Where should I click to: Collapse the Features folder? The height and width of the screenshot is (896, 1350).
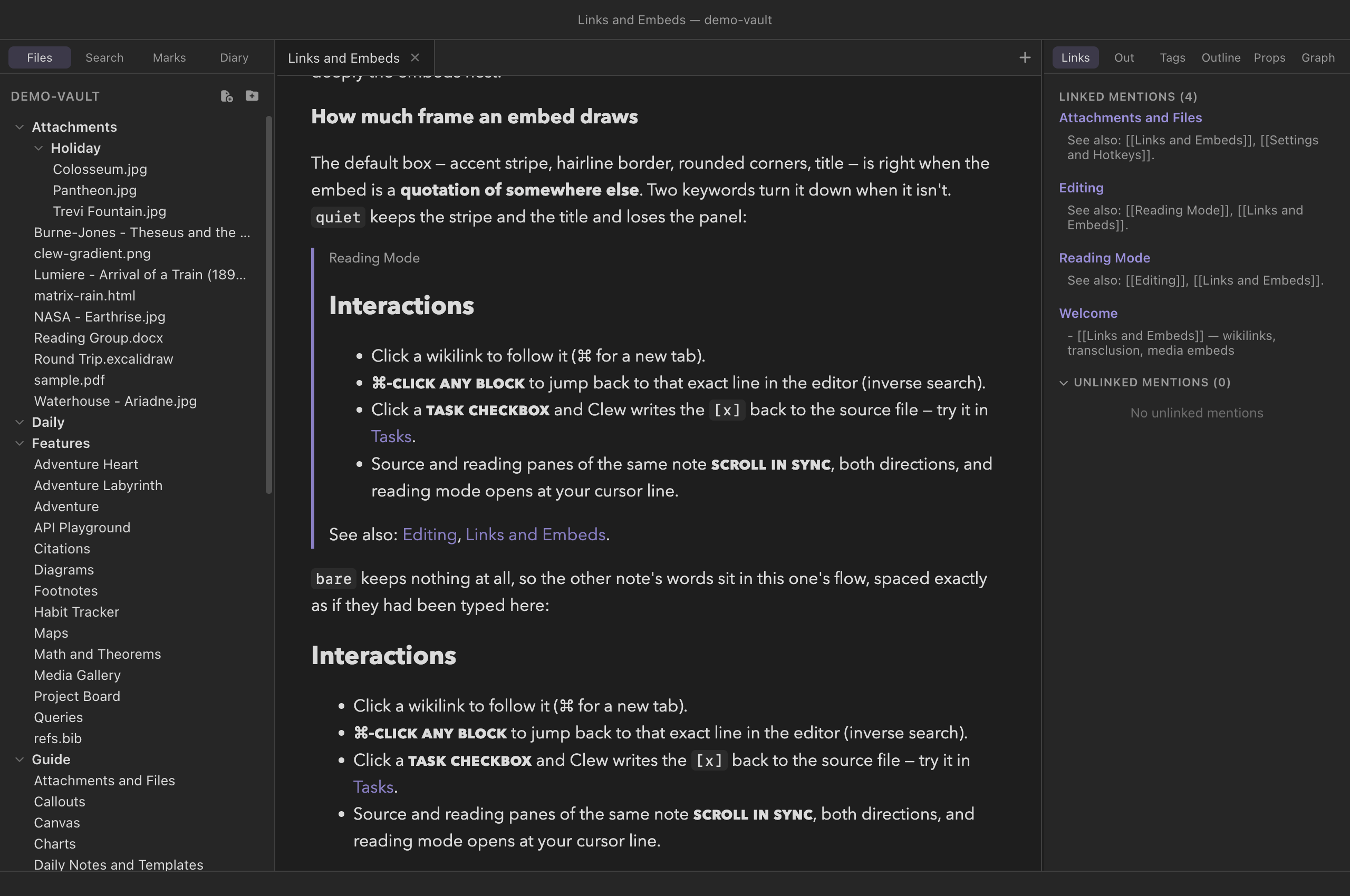pos(20,443)
